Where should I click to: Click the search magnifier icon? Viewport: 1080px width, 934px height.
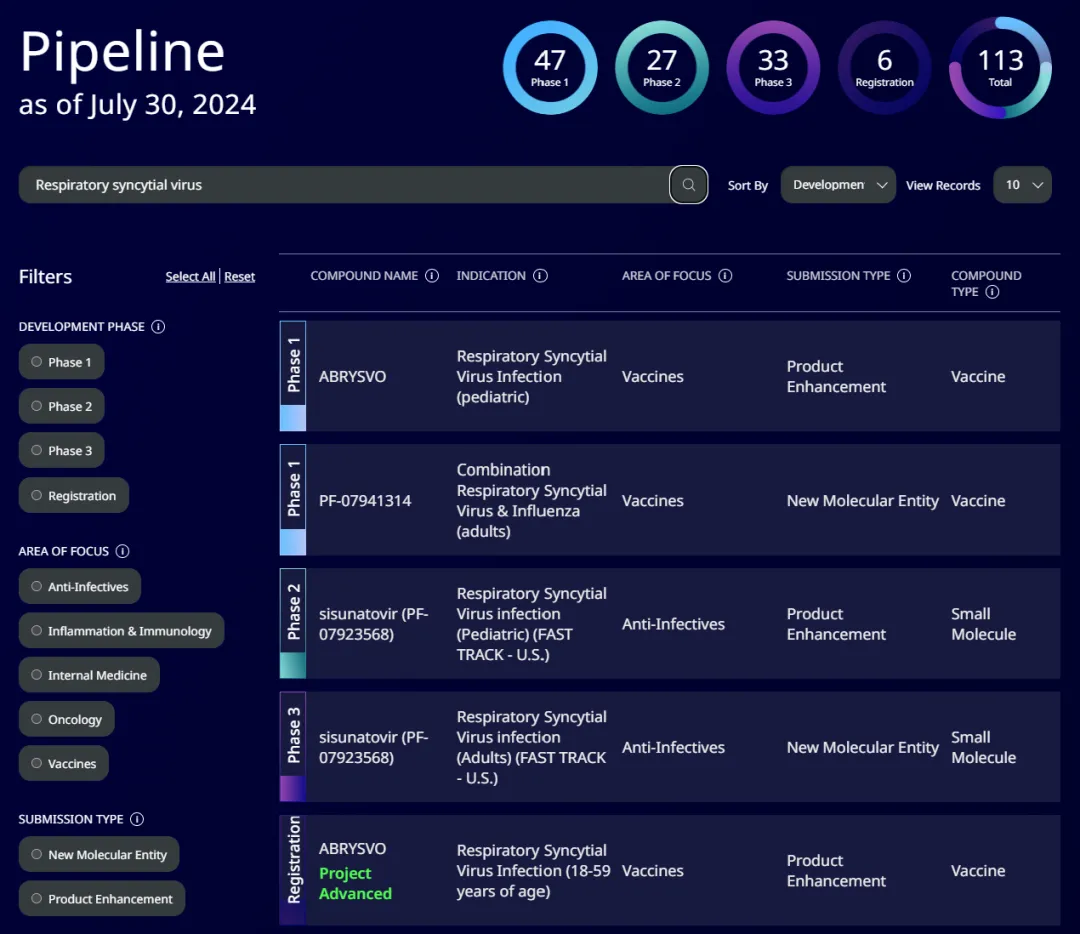688,185
